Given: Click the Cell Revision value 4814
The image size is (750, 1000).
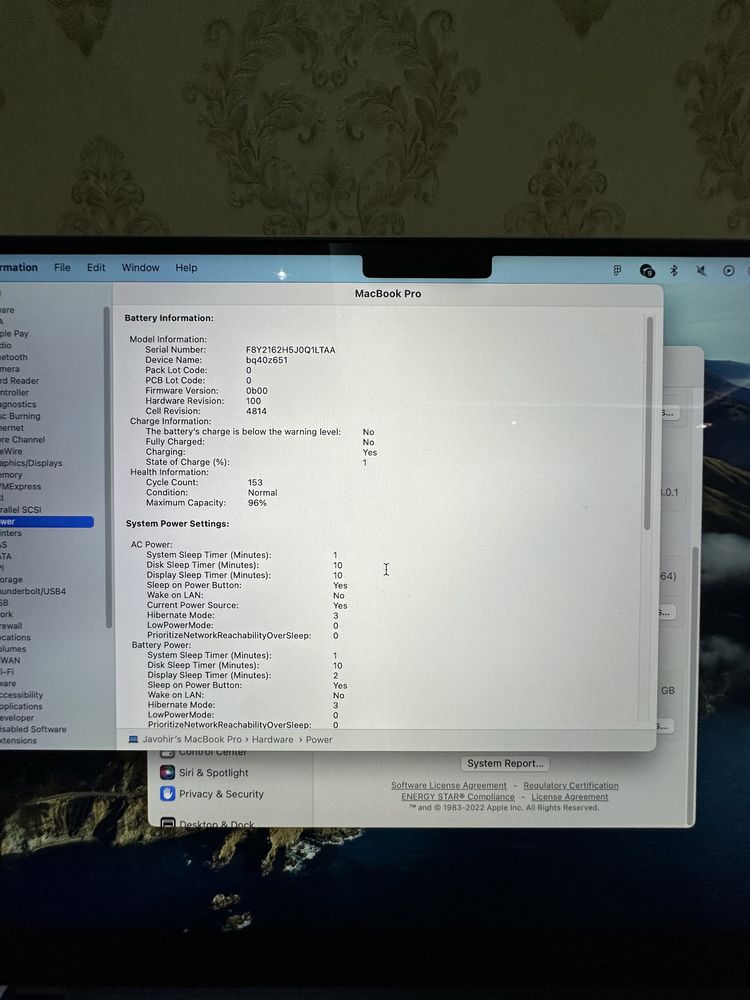Looking at the screenshot, I should point(256,411).
